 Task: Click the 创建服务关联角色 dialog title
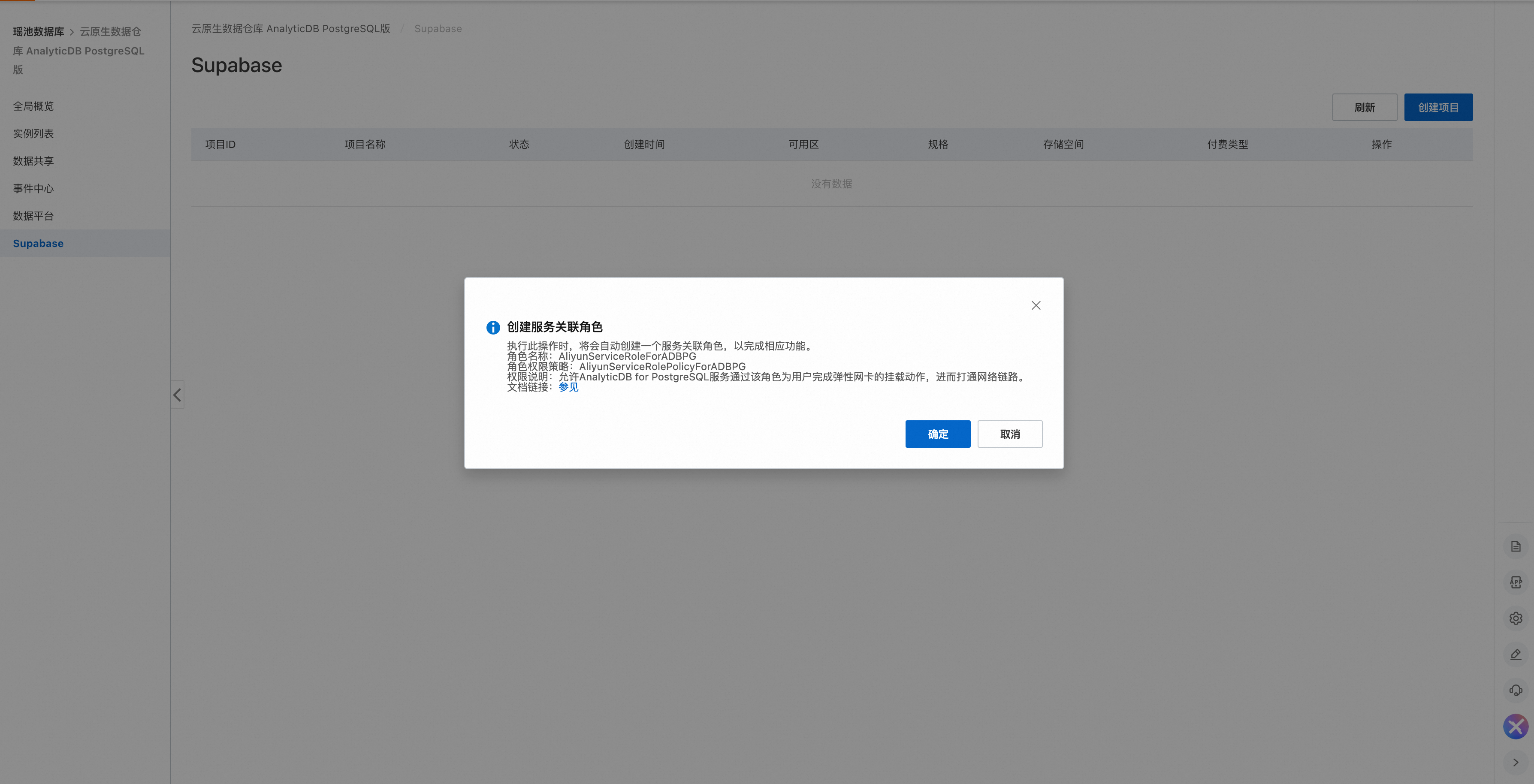click(x=554, y=327)
